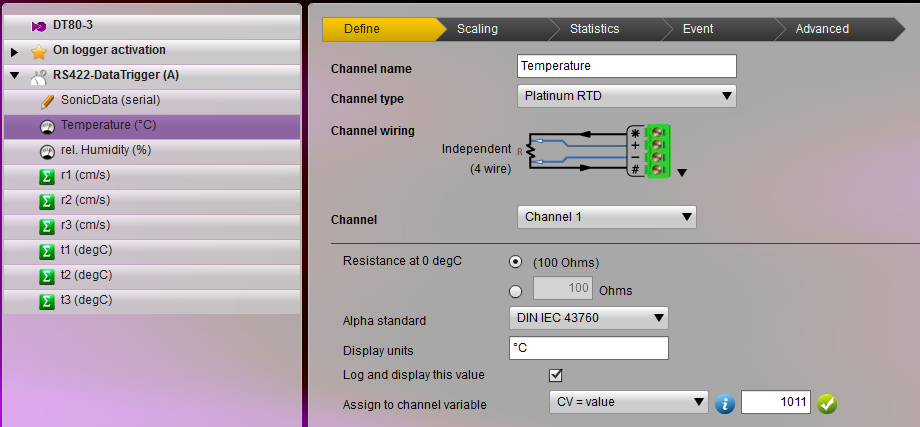Open the Alpha standard DIN IEC dropdown
The image size is (920, 427).
pyautogui.click(x=588, y=319)
